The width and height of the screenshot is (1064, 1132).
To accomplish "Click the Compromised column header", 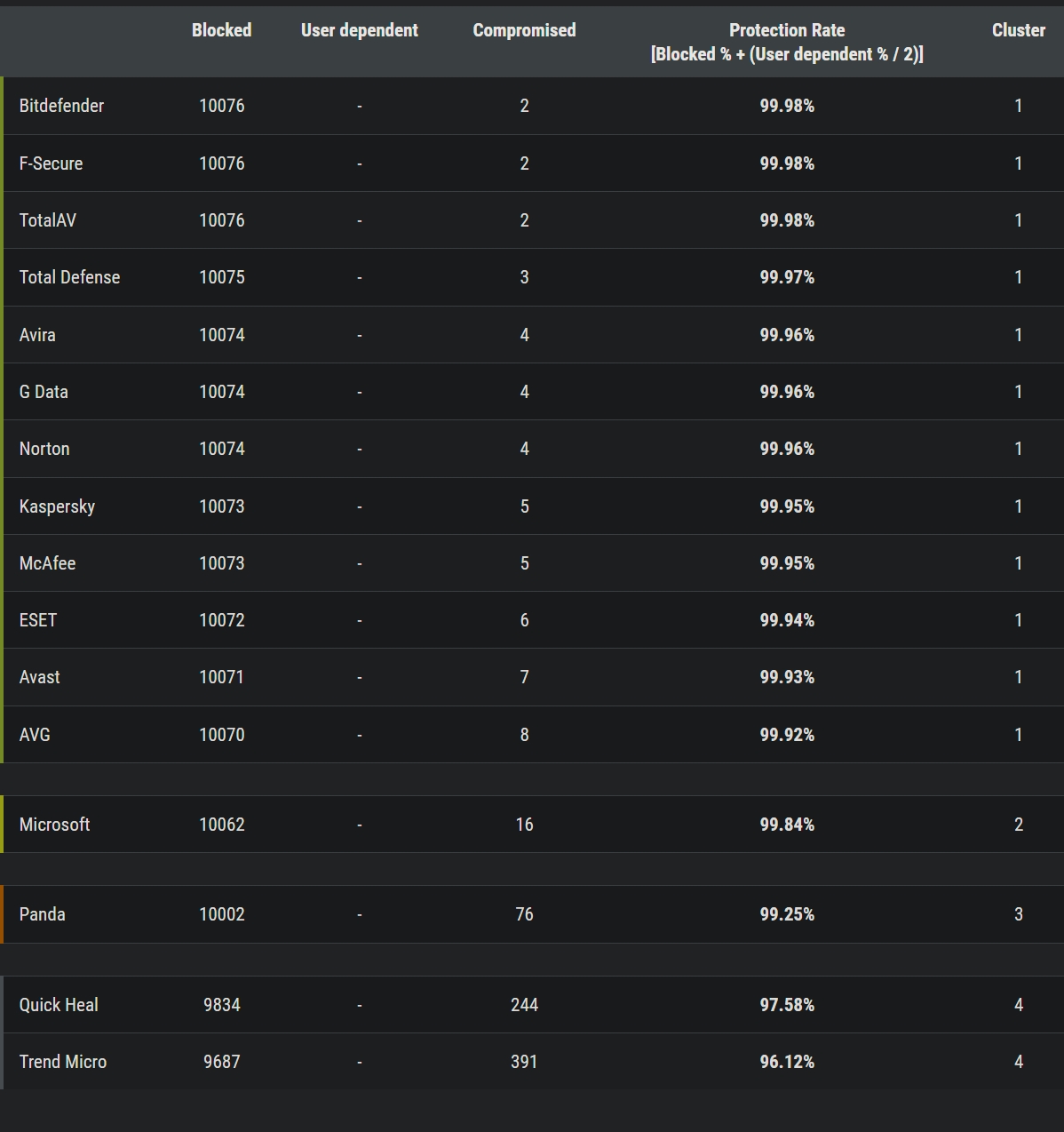I will tap(524, 30).
